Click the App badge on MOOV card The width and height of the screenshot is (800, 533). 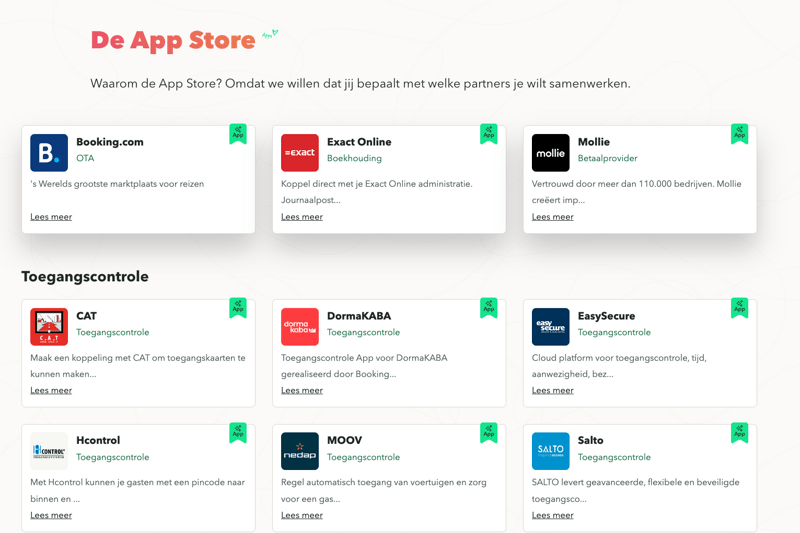pyautogui.click(x=489, y=433)
